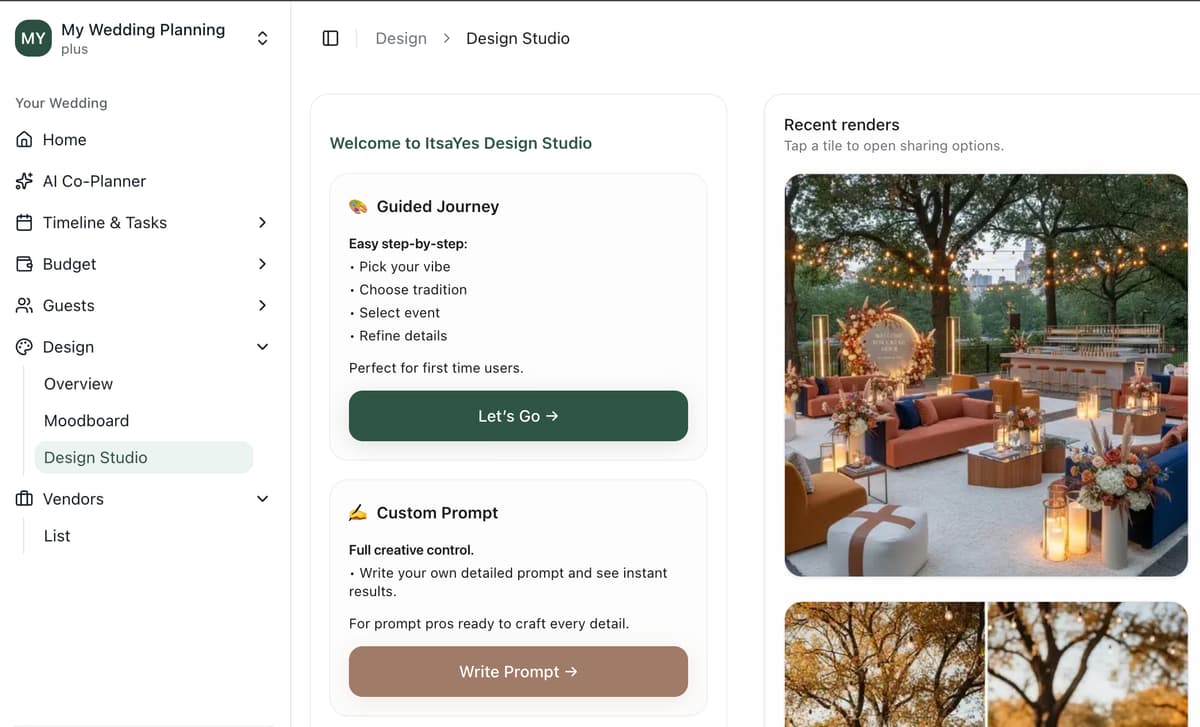Click the Design palette icon
Screen dimensions: 1200x727
click(x=23, y=346)
